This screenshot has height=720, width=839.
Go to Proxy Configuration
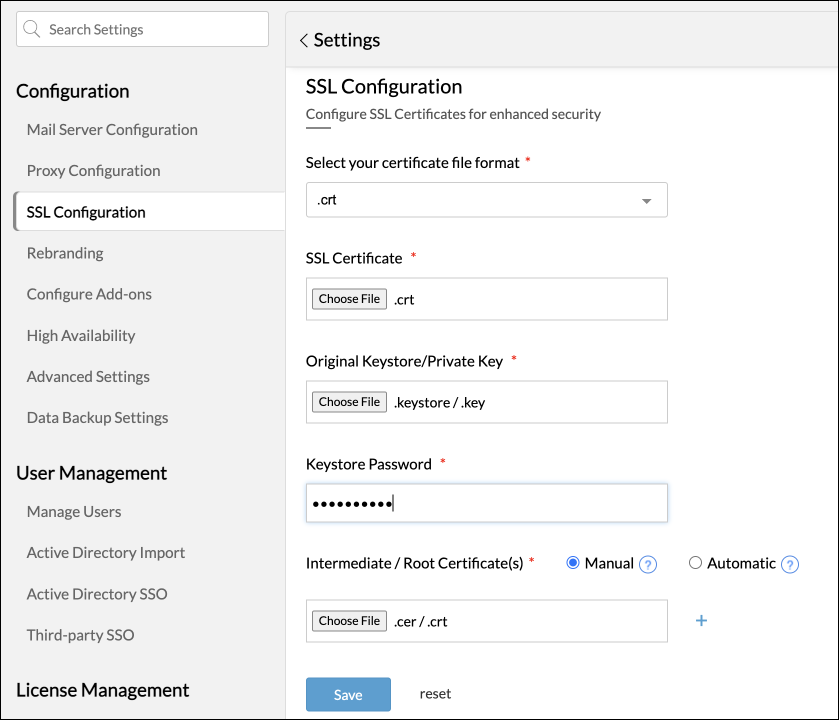(x=93, y=171)
